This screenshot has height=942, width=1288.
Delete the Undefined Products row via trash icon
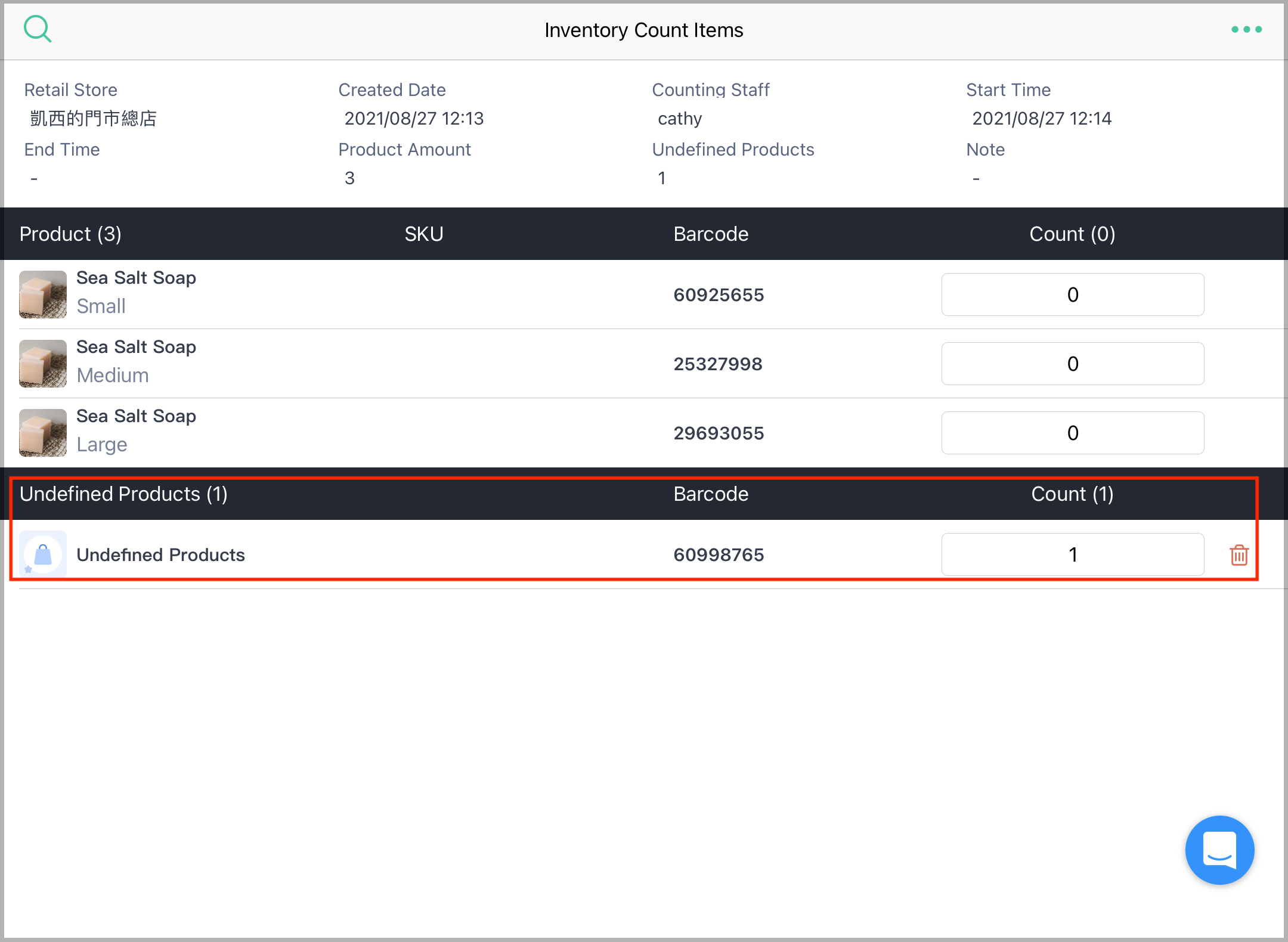(x=1239, y=554)
